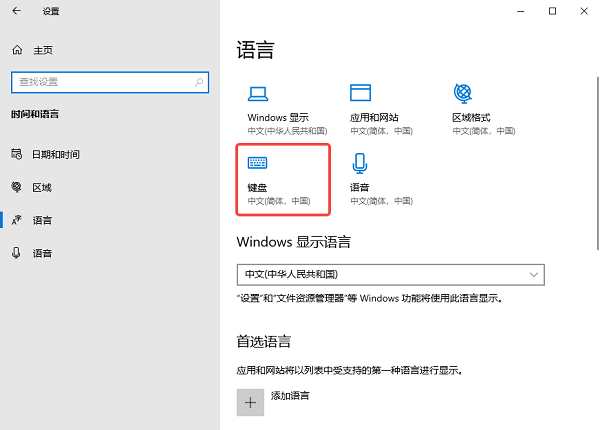
Task: Click 中文(简体，中国) under 语音 tile
Action: pyautogui.click(x=382, y=201)
